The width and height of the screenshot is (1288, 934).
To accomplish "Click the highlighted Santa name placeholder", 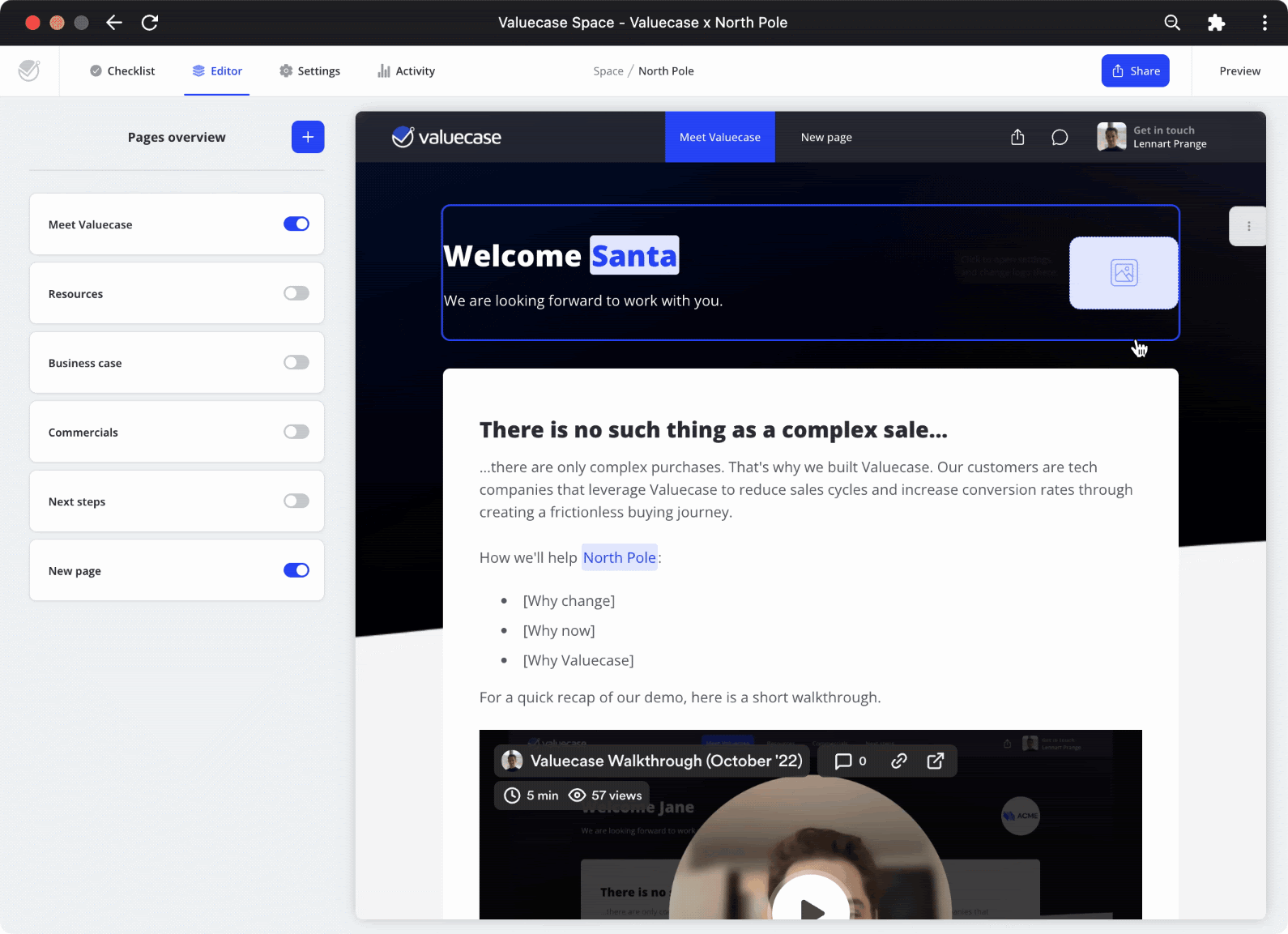I will tap(634, 256).
